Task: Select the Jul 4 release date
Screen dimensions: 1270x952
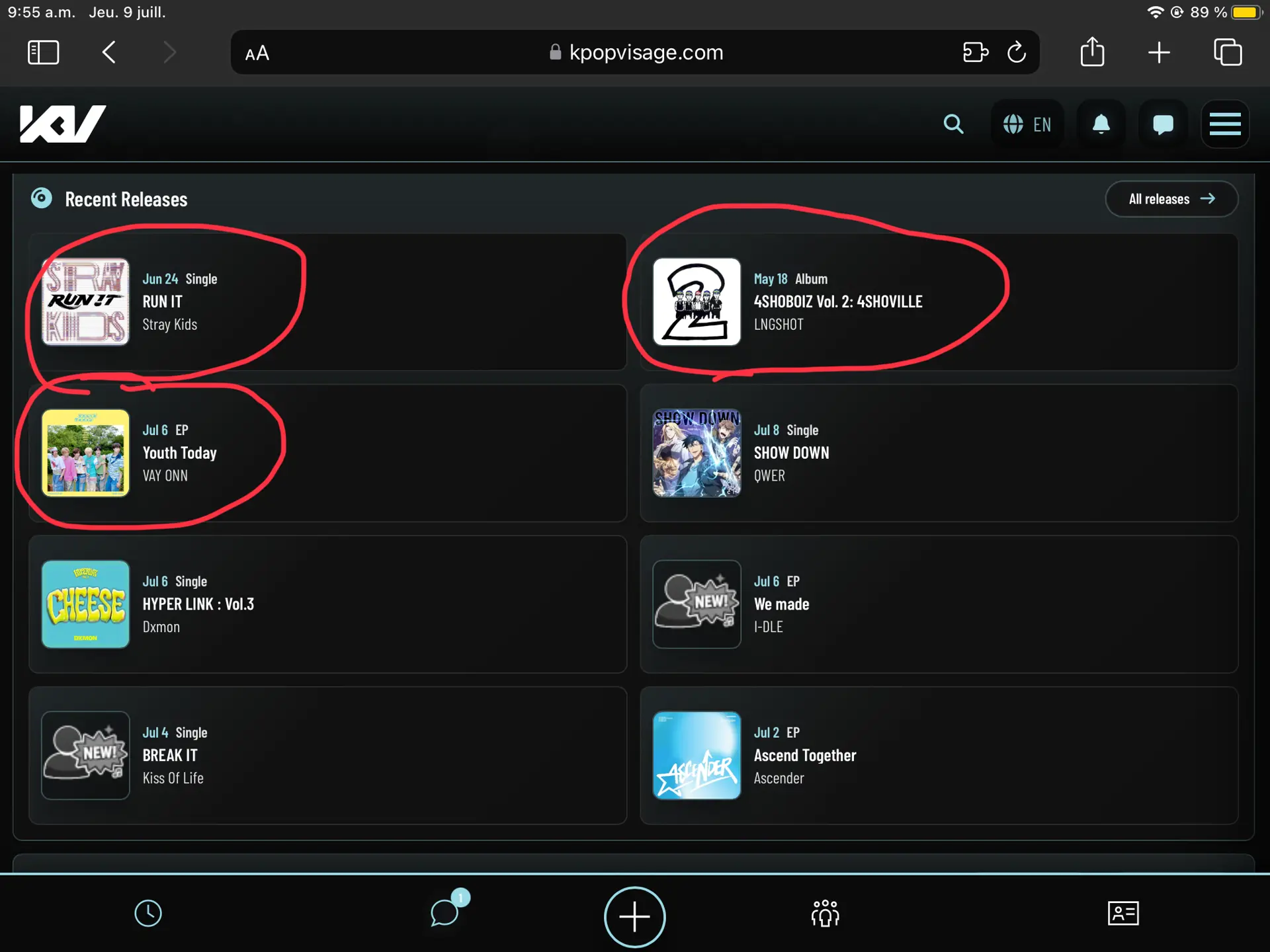Action: pyautogui.click(x=155, y=733)
